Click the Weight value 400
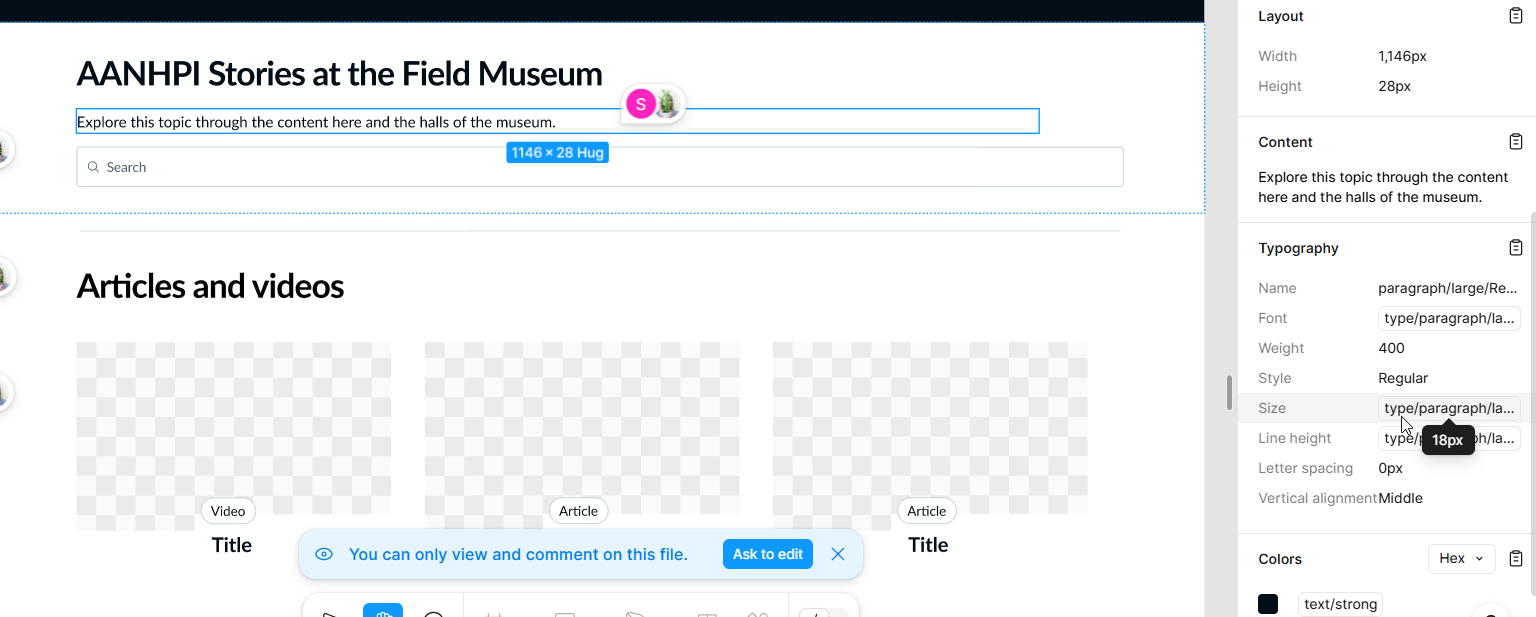Viewport: 1536px width, 617px height. coord(1391,348)
